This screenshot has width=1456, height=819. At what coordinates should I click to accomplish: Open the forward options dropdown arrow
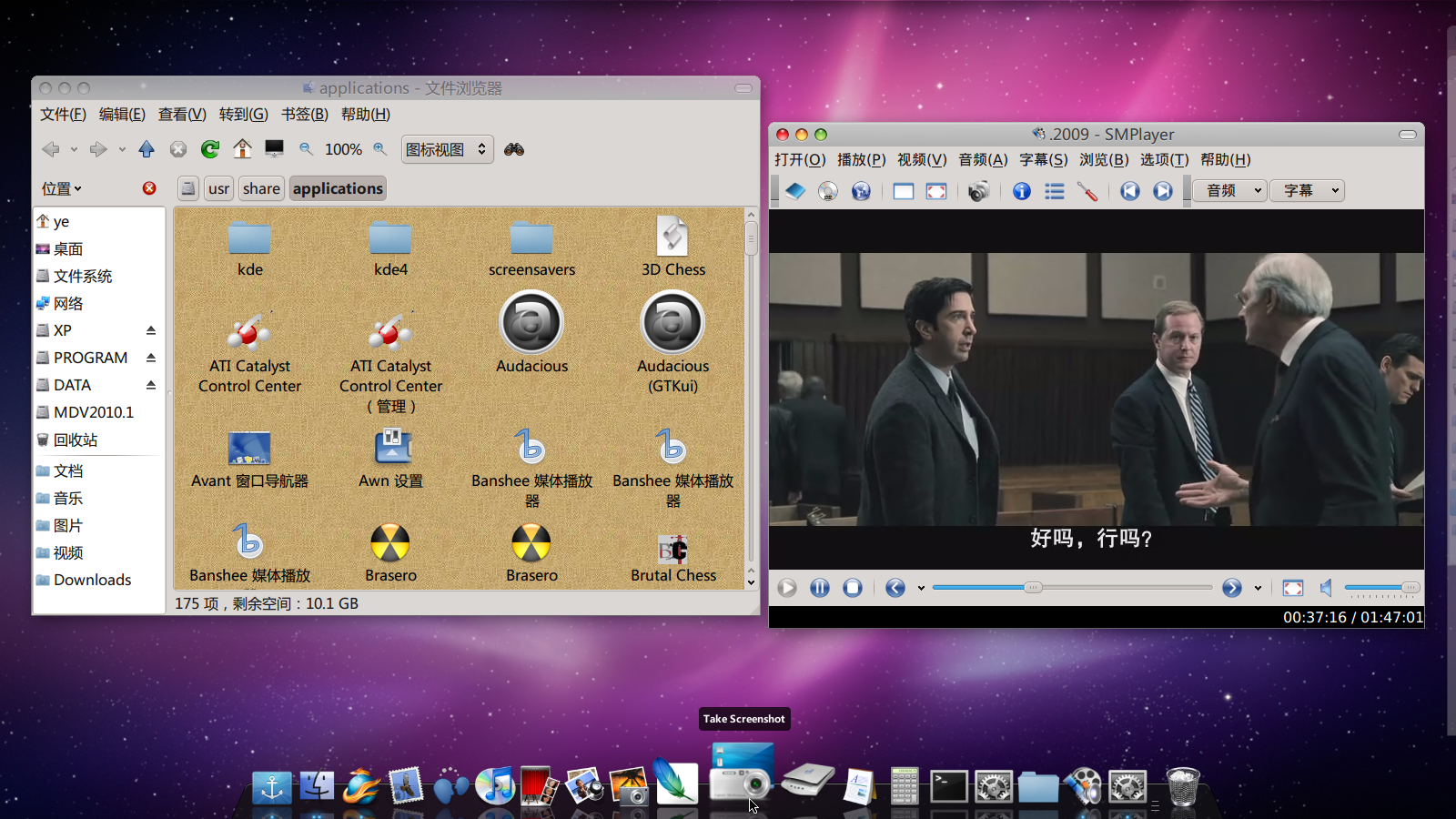coord(1258,589)
